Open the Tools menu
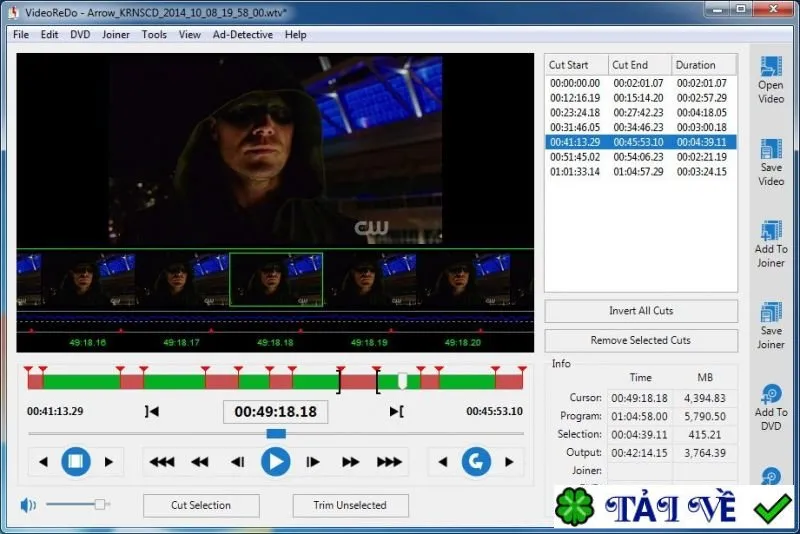800x534 pixels. pyautogui.click(x=154, y=35)
